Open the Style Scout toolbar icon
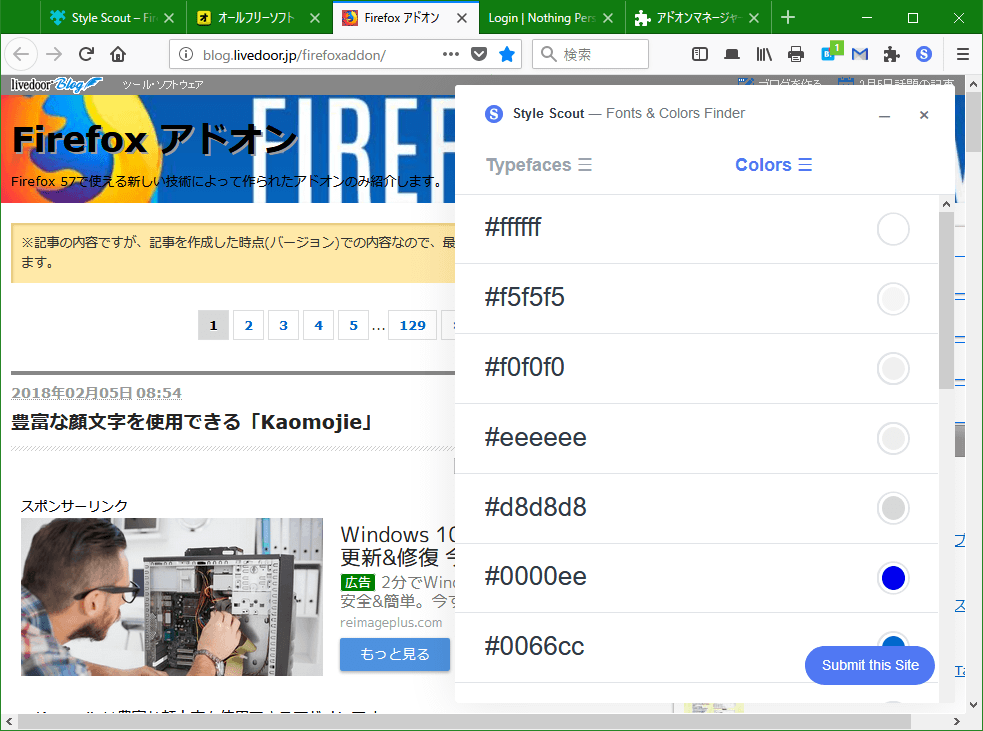Screen dimensions: 983x731 point(923,55)
